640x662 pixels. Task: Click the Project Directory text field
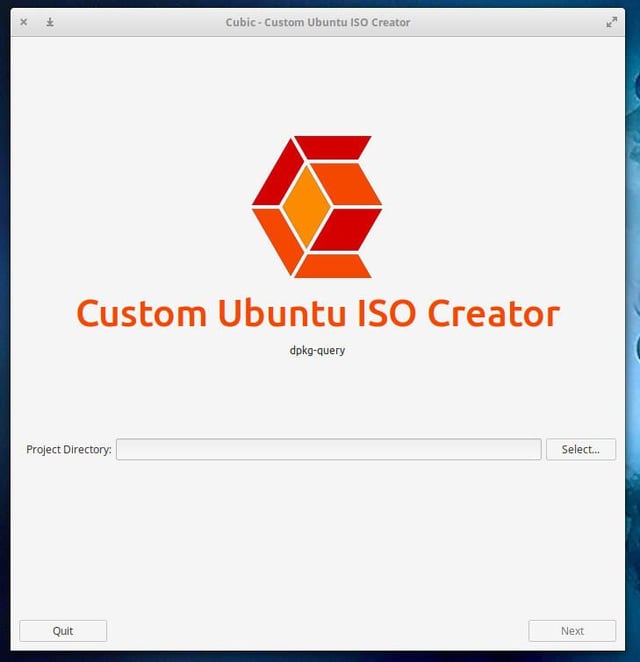pos(328,449)
